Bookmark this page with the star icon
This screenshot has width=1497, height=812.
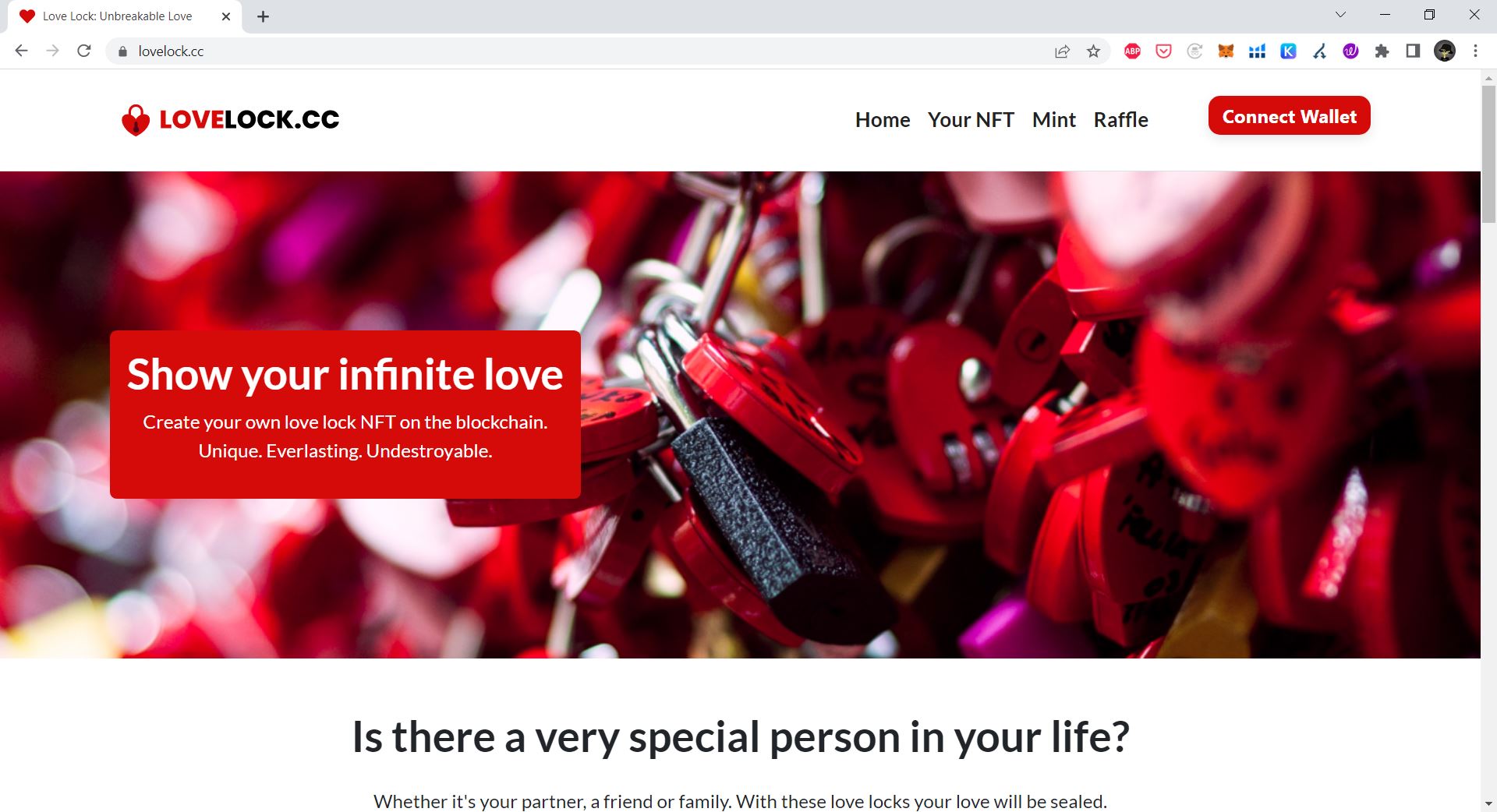(1093, 51)
